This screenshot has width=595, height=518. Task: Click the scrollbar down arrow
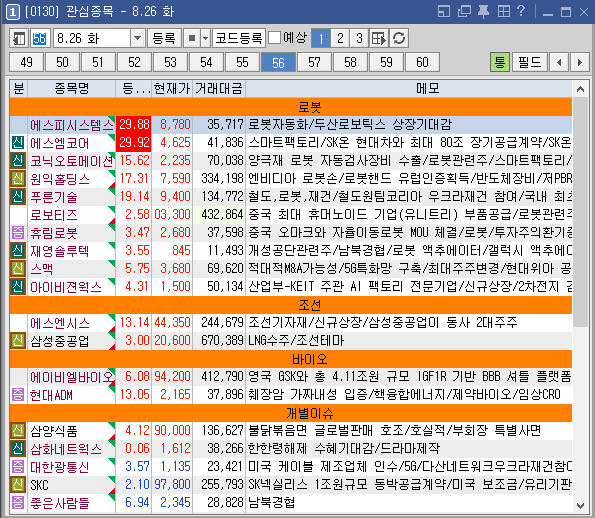click(580, 505)
